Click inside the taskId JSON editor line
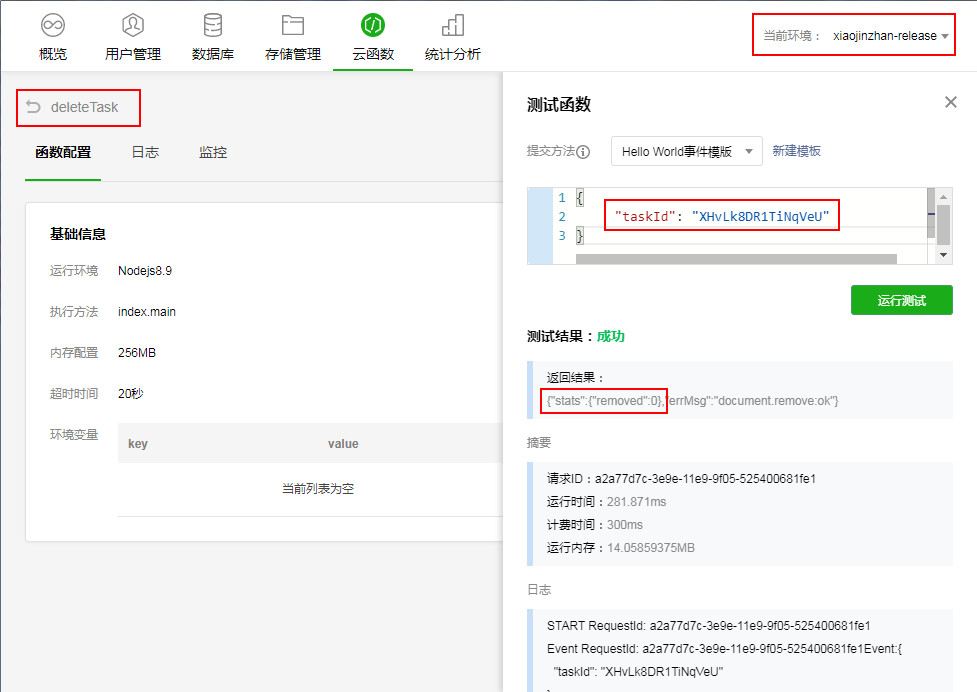 coord(722,216)
